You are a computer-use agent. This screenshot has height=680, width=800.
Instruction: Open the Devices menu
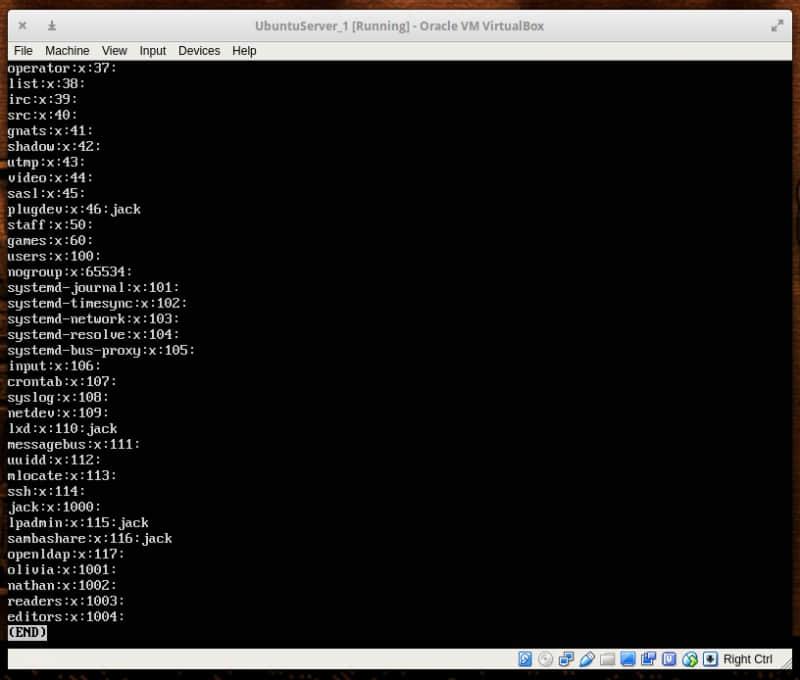[199, 50]
